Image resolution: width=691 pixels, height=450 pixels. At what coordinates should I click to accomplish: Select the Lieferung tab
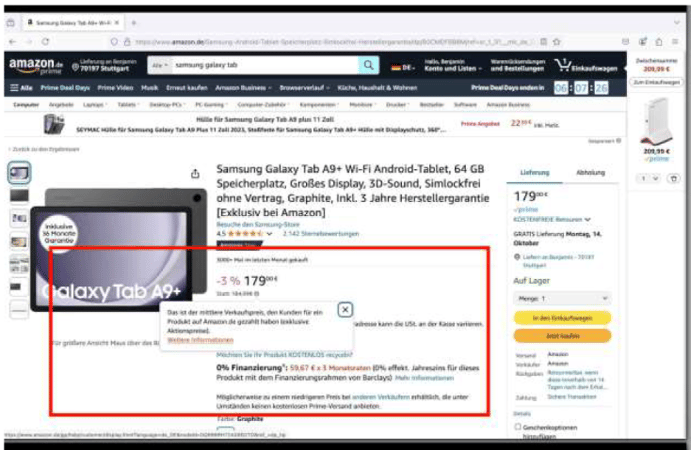tap(535, 172)
